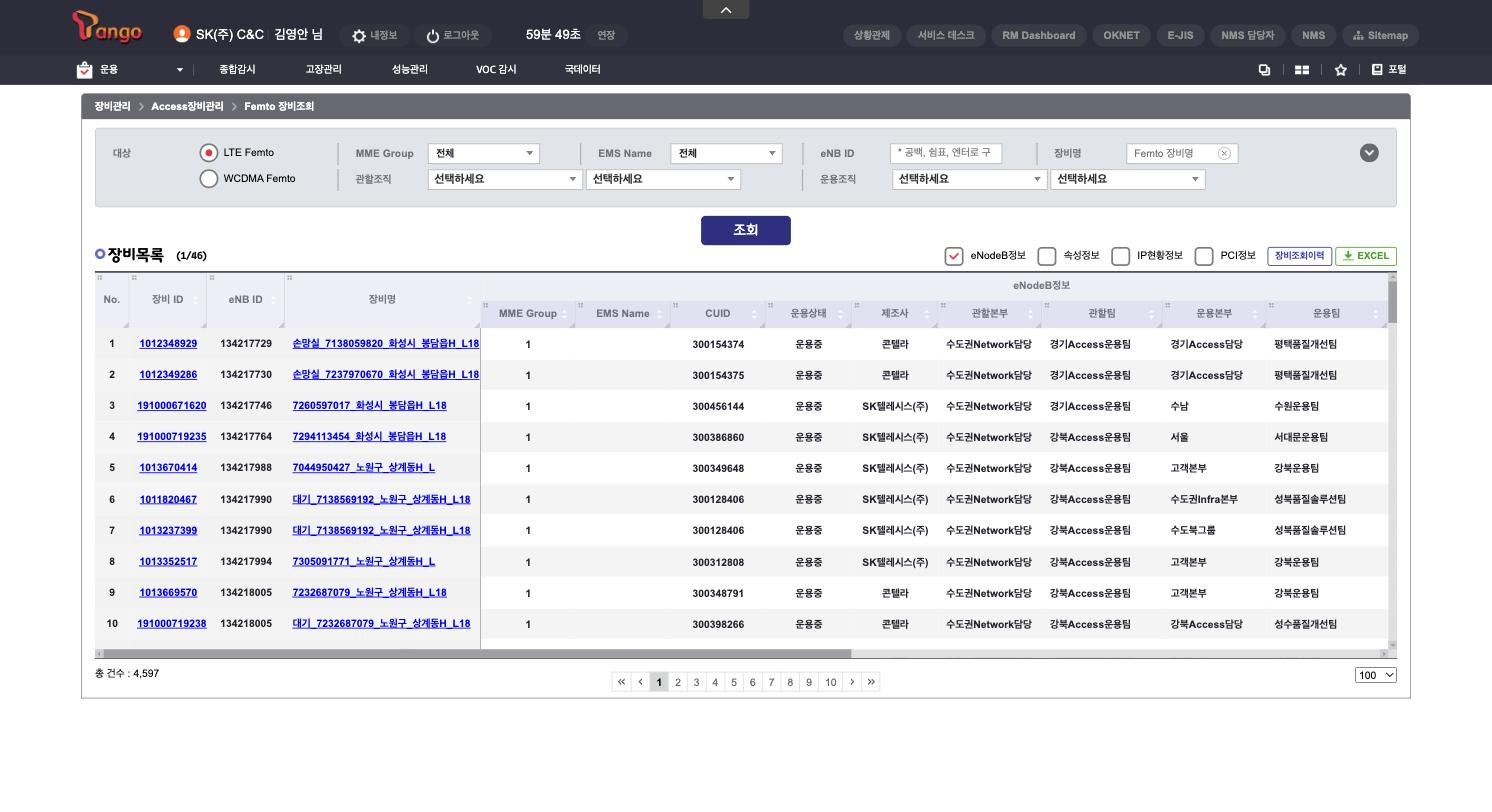This screenshot has width=1492, height=812.
Task: Click the orange user avatar icon
Action: tap(181, 34)
